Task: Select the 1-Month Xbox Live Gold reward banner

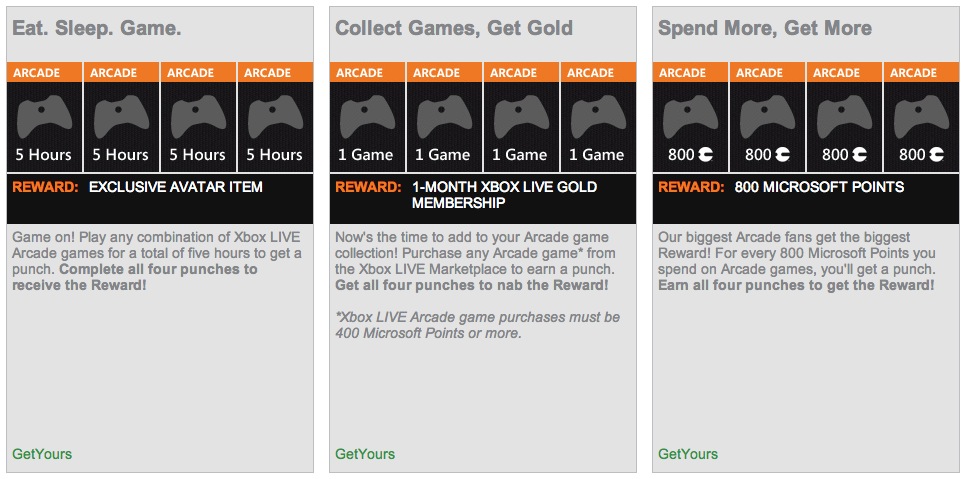Action: pos(483,199)
